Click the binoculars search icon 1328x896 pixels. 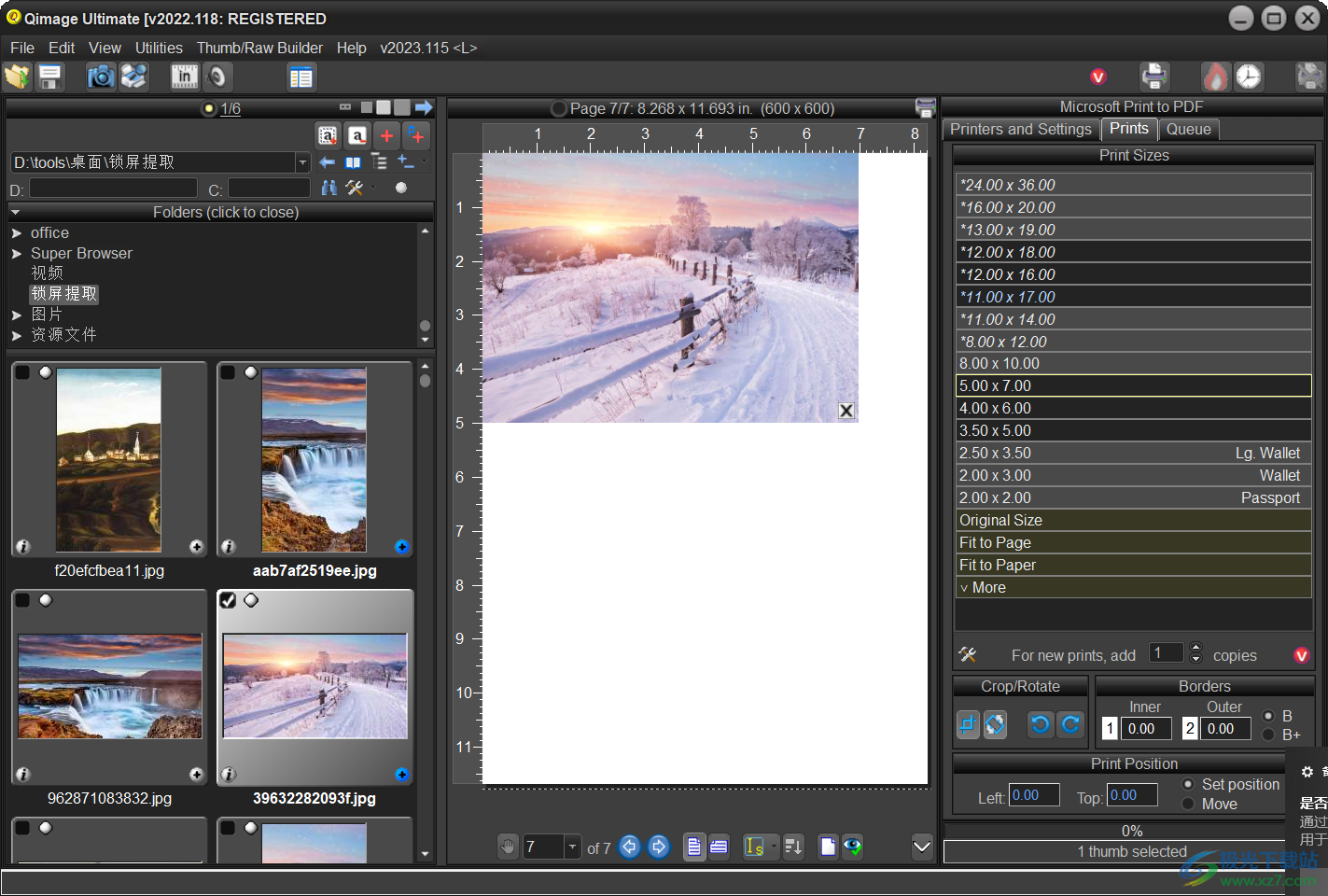coord(329,188)
